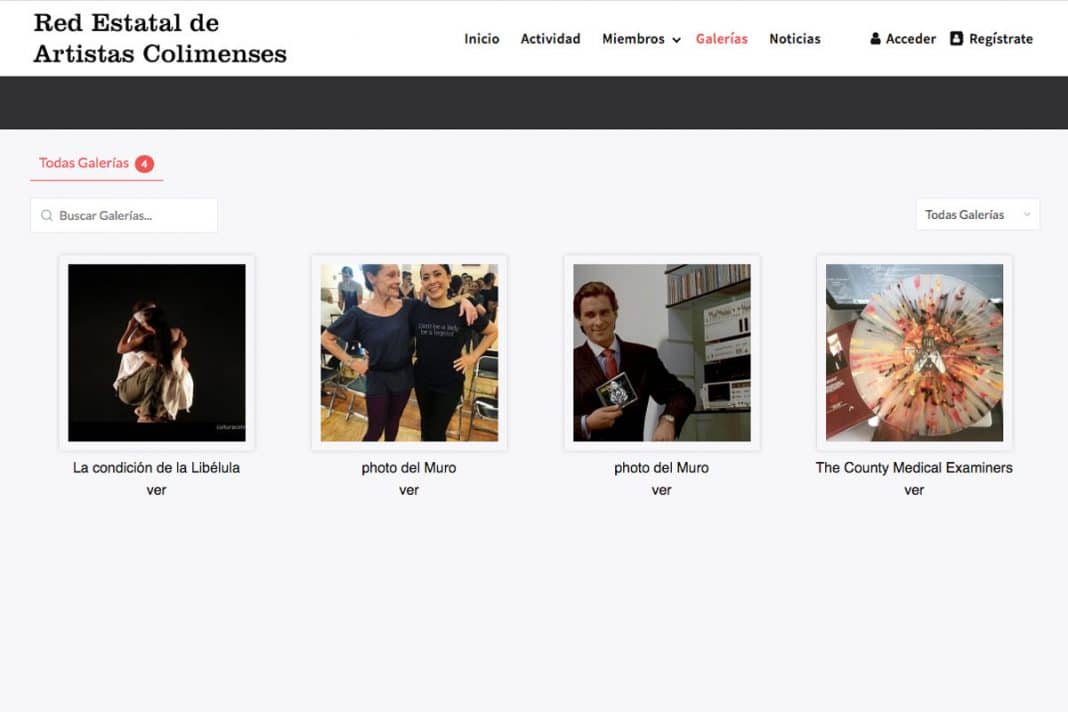
Task: Click ver under The County Medical Examiners
Action: point(914,490)
